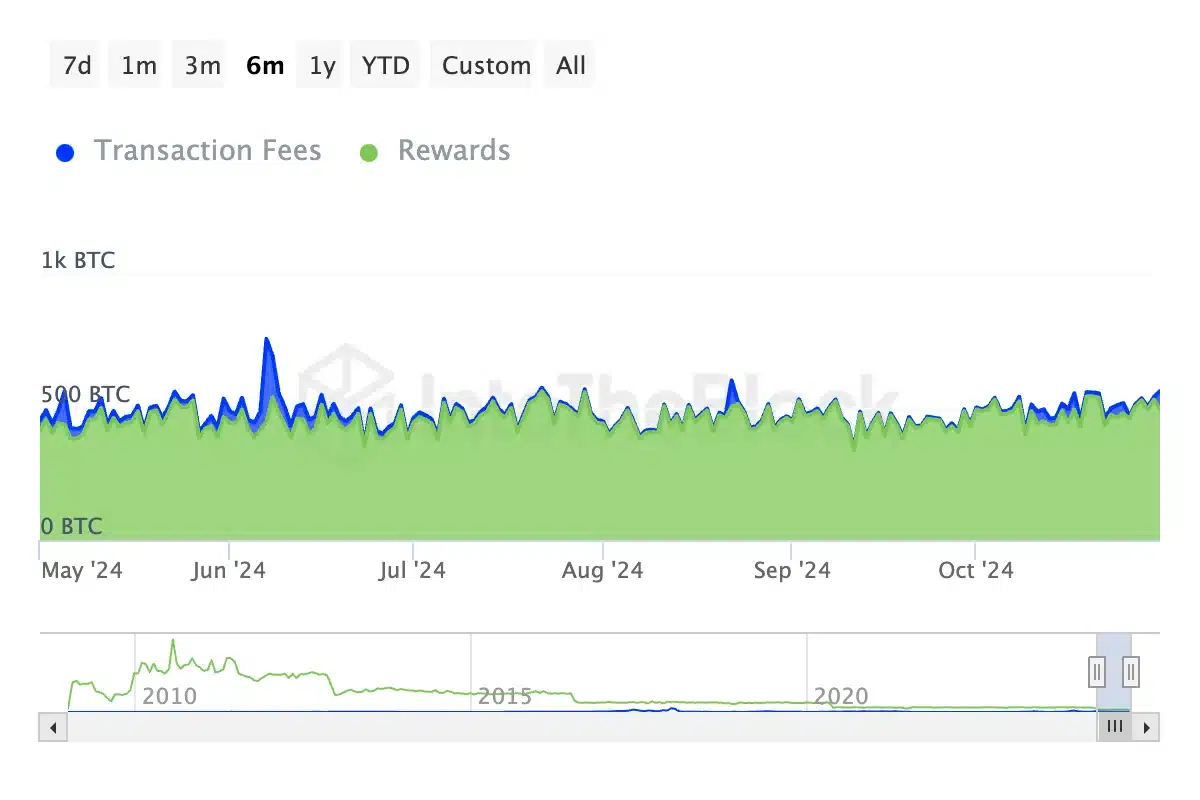Click the striped scrollbar grip handle
The width and height of the screenshot is (1200, 800).
(1115, 727)
